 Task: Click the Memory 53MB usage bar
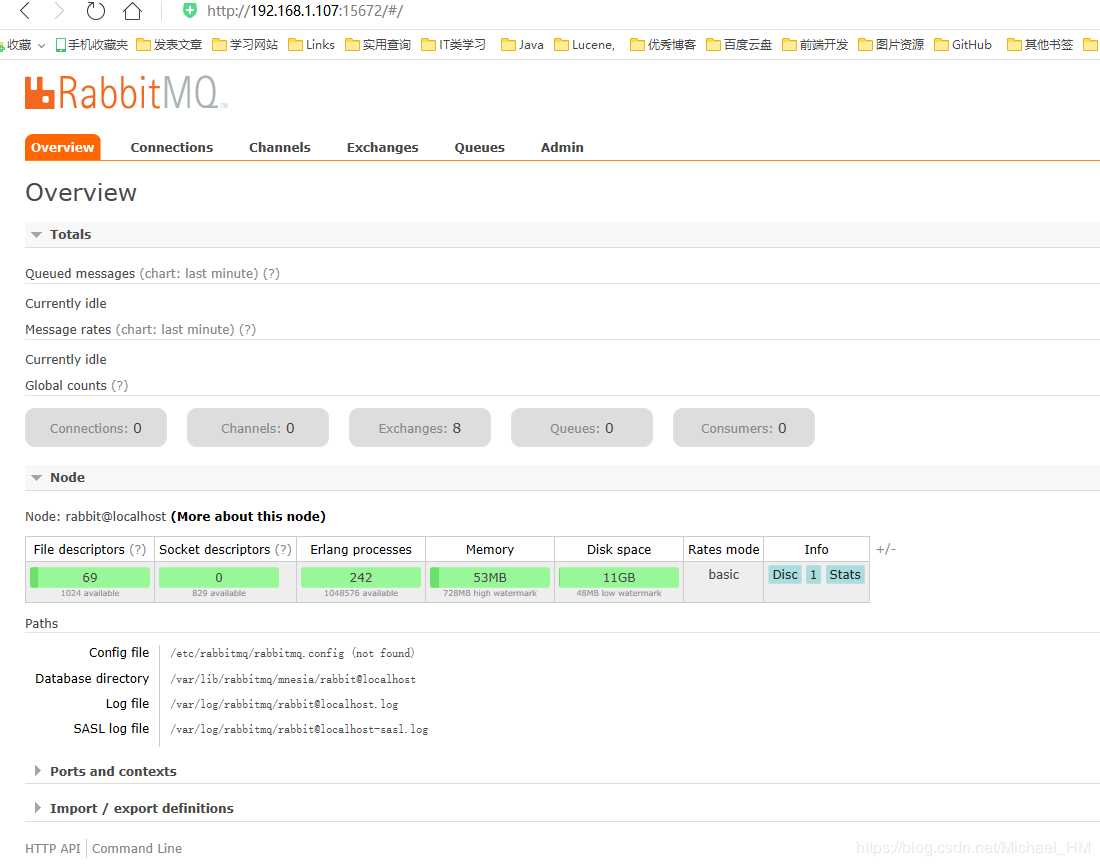pyautogui.click(x=490, y=578)
